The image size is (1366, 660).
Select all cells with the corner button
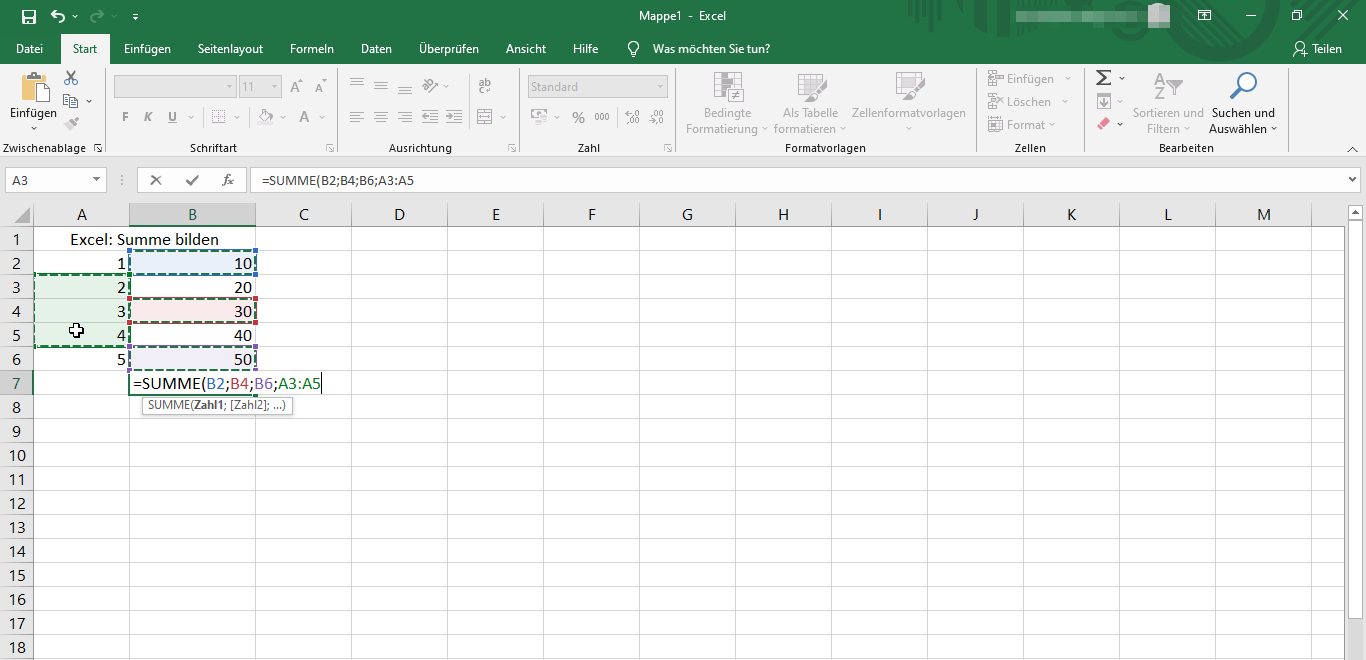coord(16,215)
